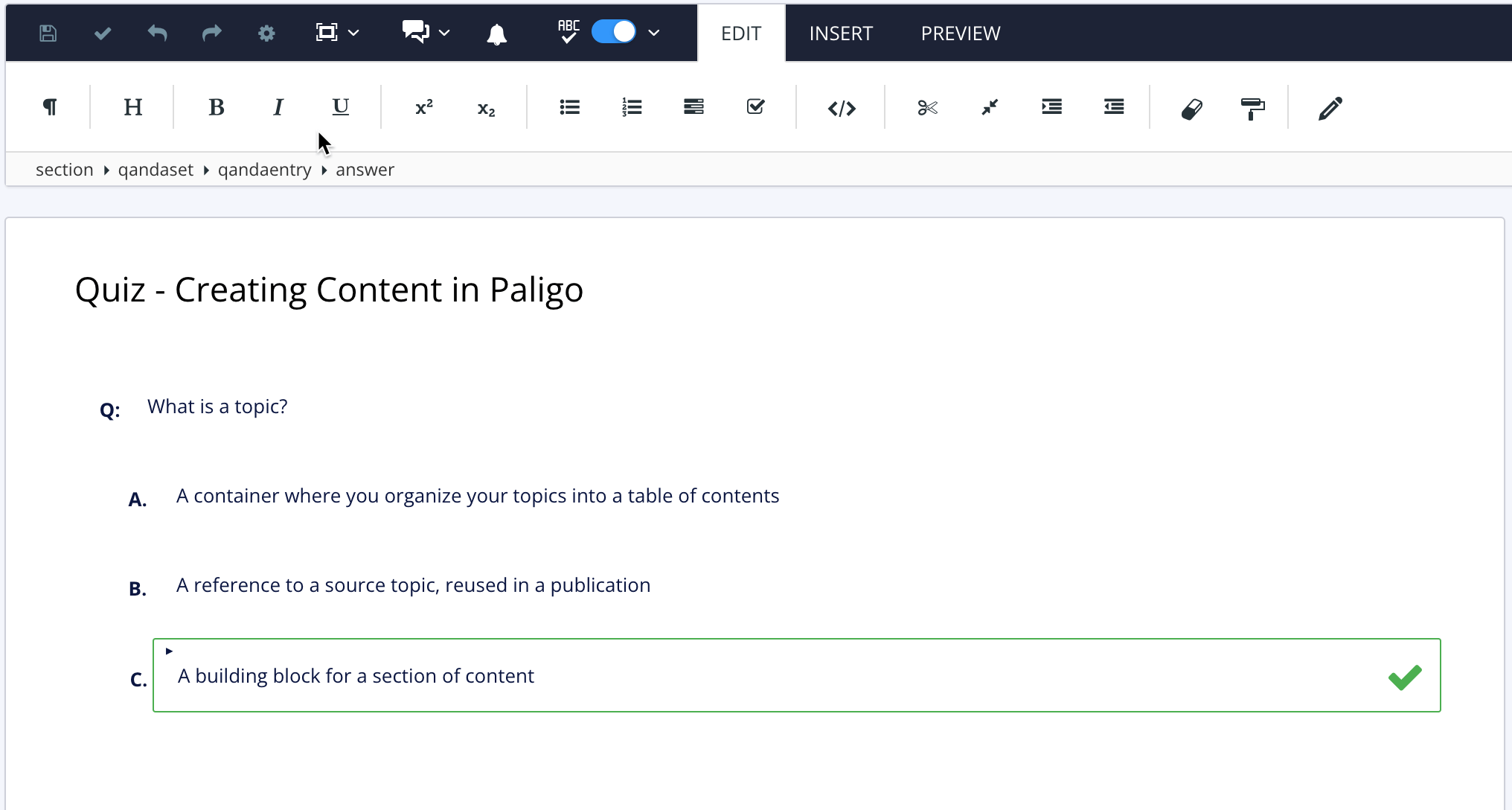Select qandaset in the breadcrumb
The image size is (1512, 810).
156,169
